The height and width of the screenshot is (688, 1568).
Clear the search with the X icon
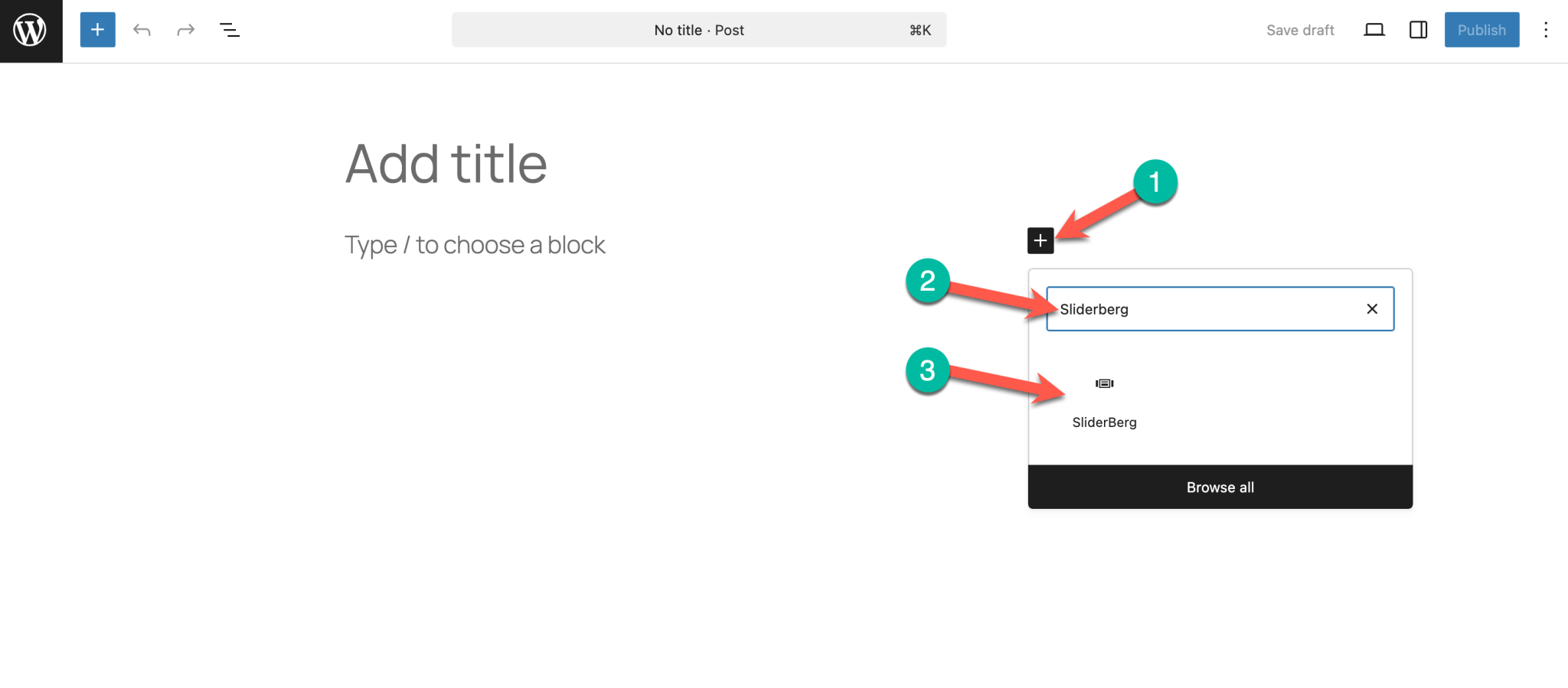(1370, 309)
